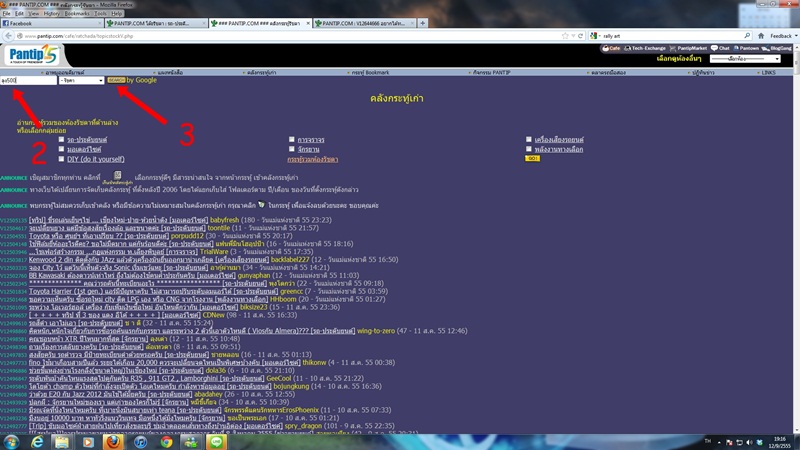Click the Pantip 15 logo
Image resolution: width=800 pixels, height=450 pixels.
coord(33,55)
